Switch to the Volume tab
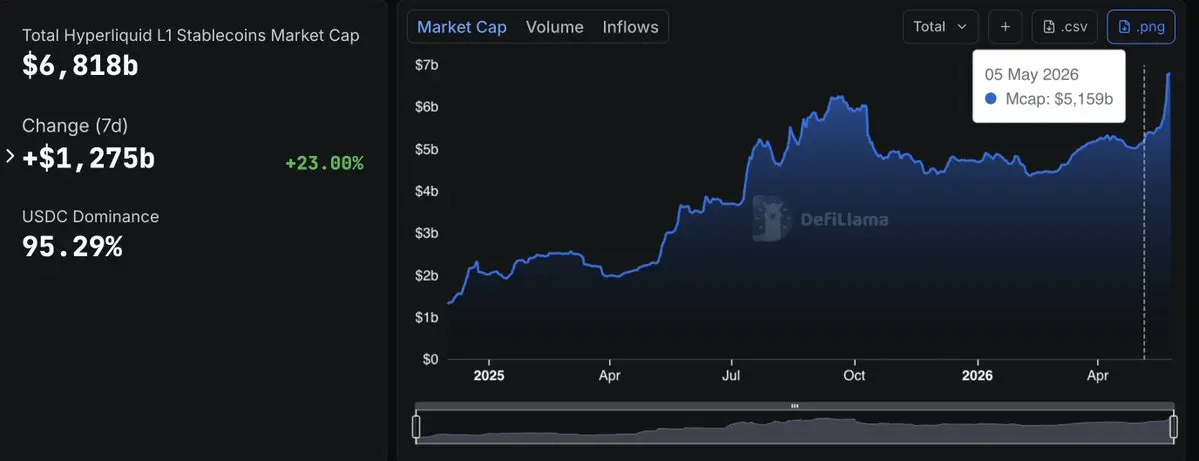1199x461 pixels. (554, 27)
